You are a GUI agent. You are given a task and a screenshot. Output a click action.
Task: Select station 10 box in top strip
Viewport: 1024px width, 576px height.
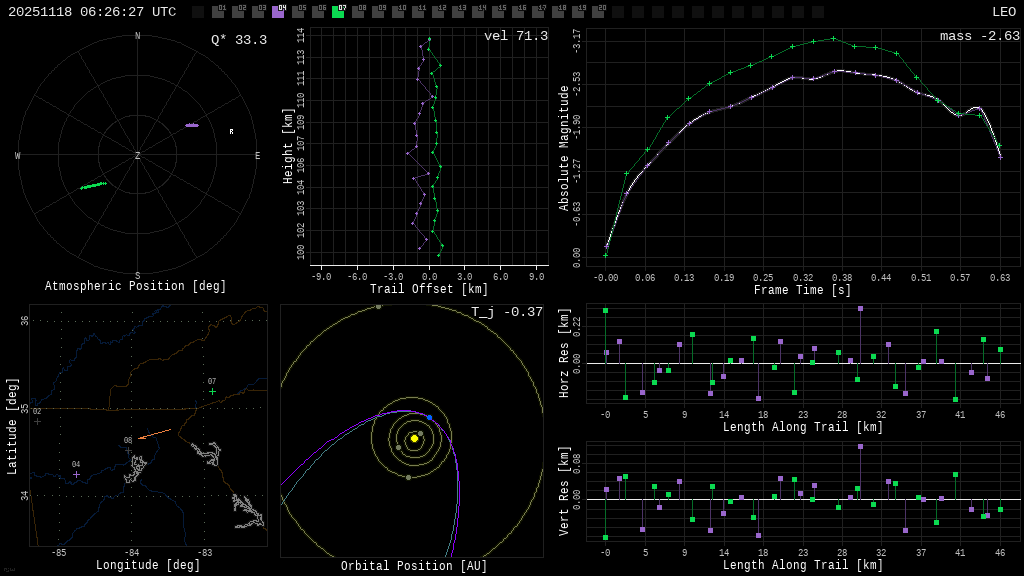[398, 12]
